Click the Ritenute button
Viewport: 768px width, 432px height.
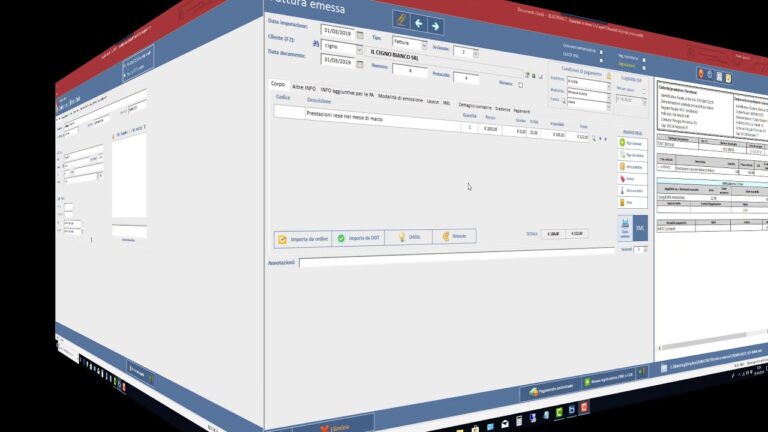454,236
